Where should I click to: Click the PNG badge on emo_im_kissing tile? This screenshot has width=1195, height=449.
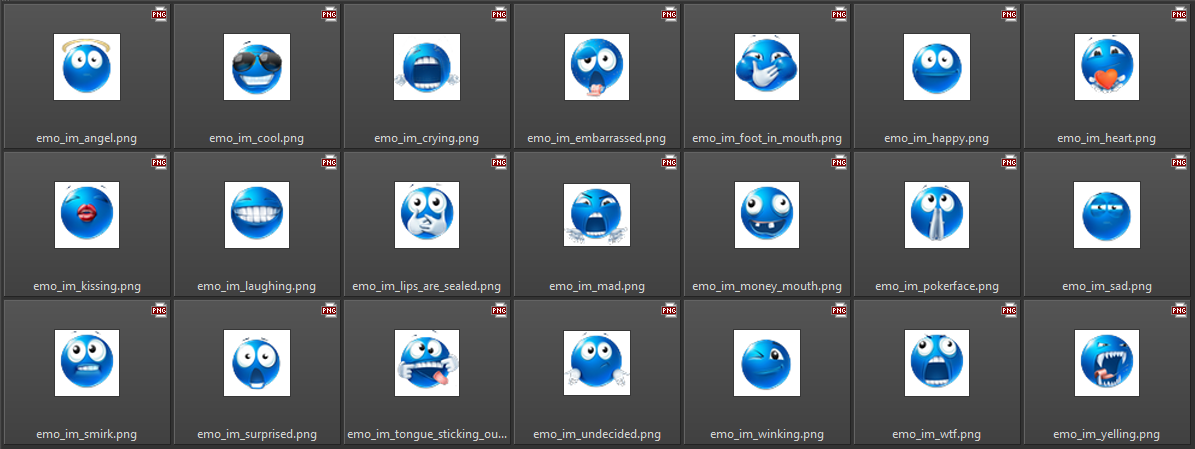pyautogui.click(x=159, y=162)
